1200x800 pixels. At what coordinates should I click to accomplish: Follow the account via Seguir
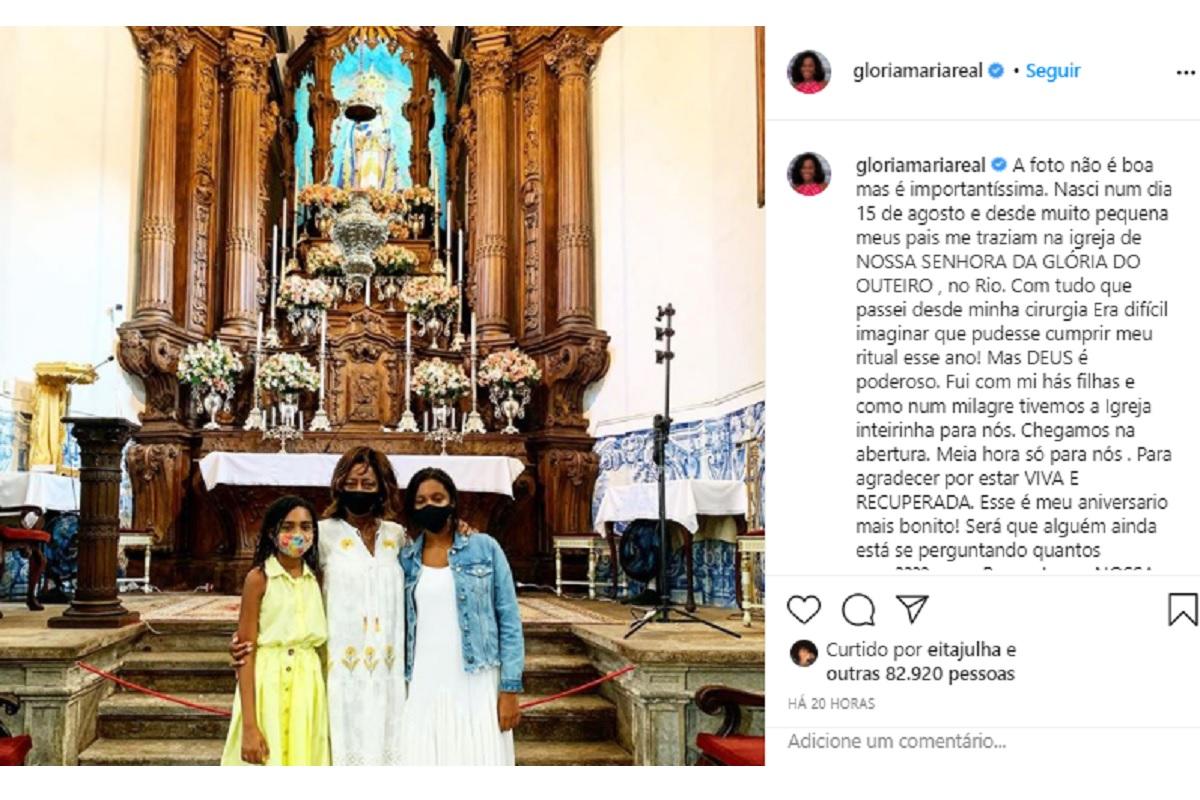[x=1053, y=71]
